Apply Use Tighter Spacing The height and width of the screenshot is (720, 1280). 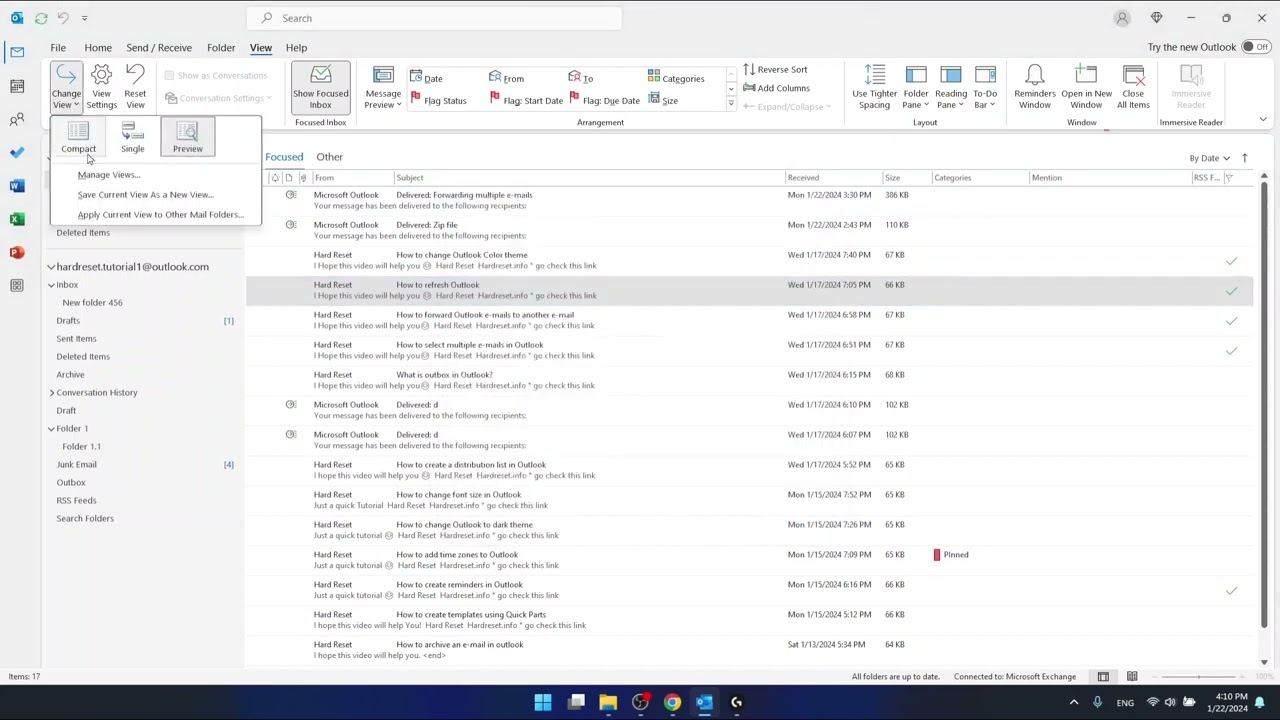(874, 87)
